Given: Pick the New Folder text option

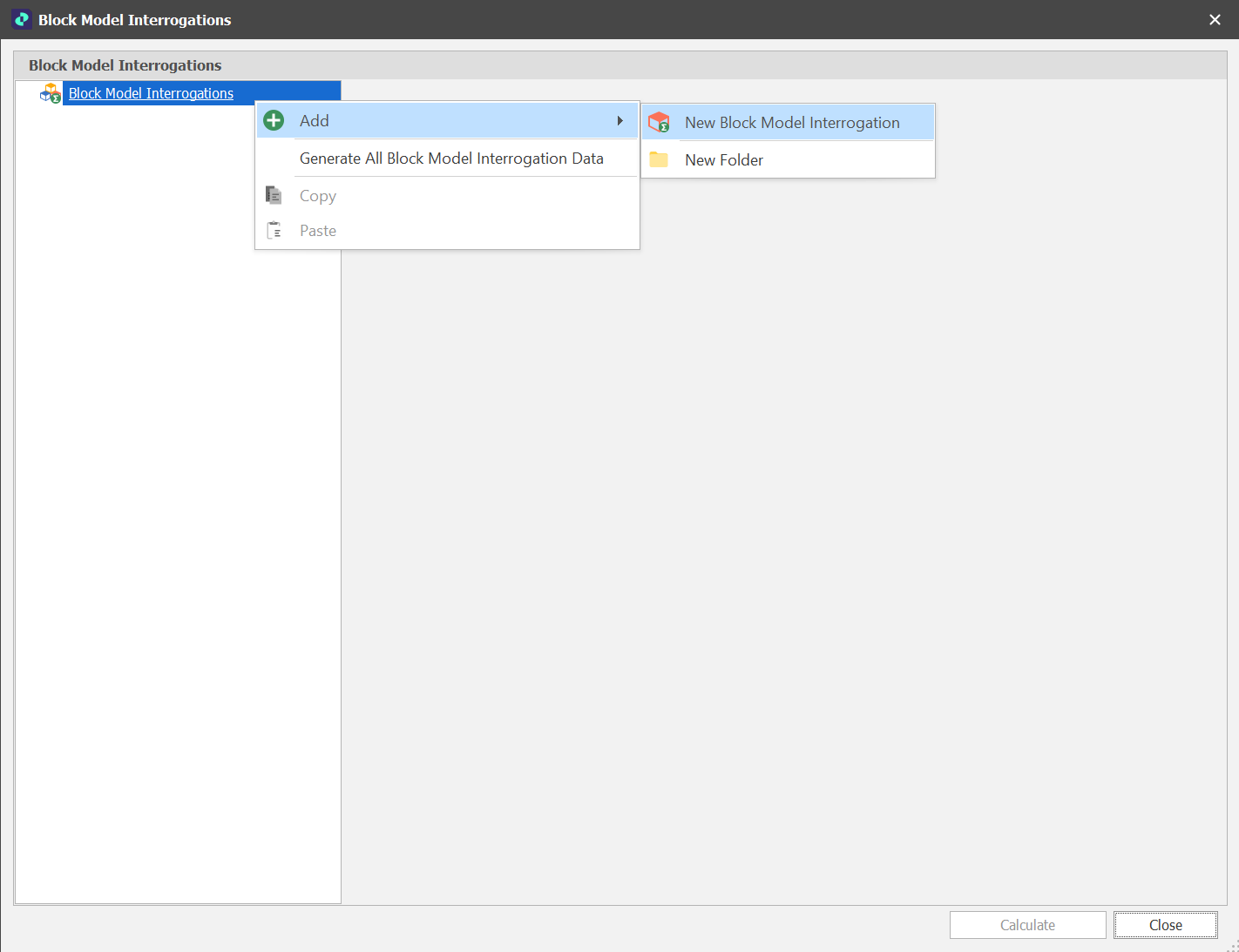Looking at the screenshot, I should pyautogui.click(x=724, y=160).
